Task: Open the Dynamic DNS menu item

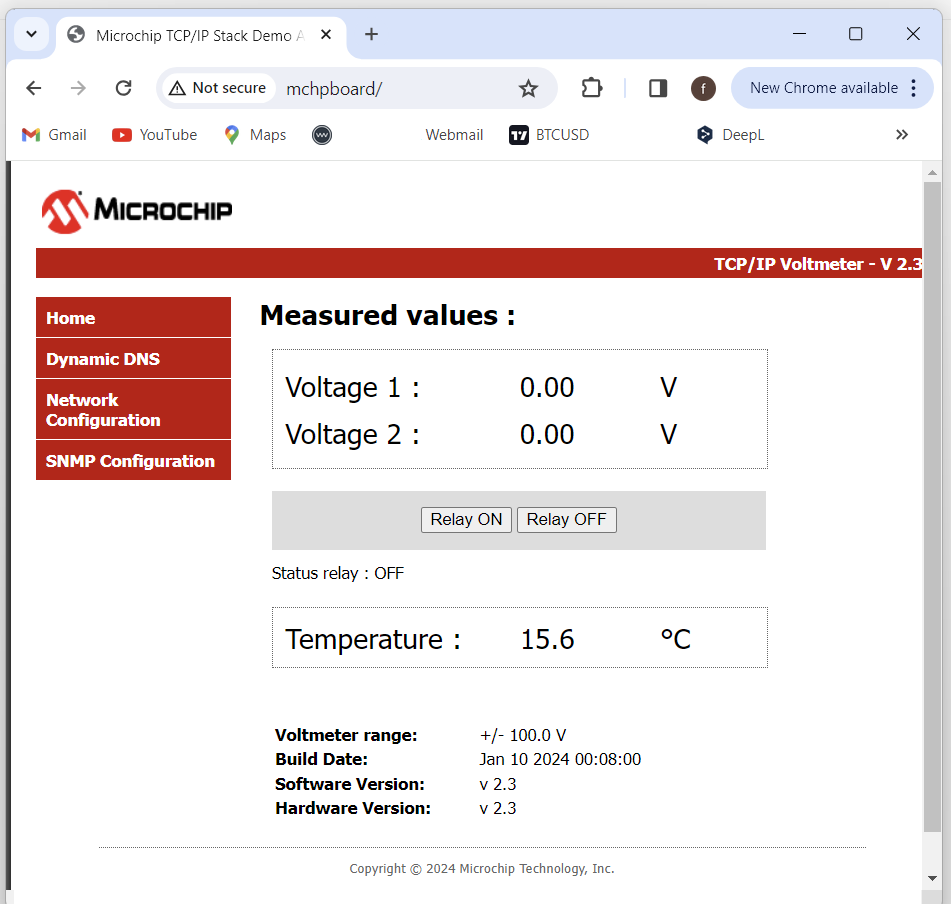Action: click(x=133, y=358)
